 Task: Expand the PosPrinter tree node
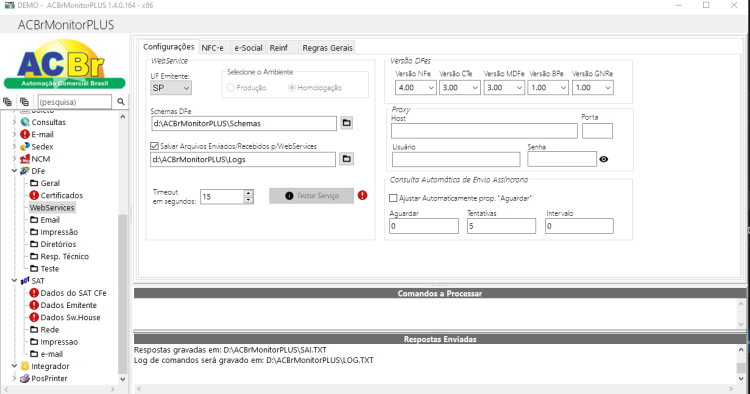click(x=14, y=378)
